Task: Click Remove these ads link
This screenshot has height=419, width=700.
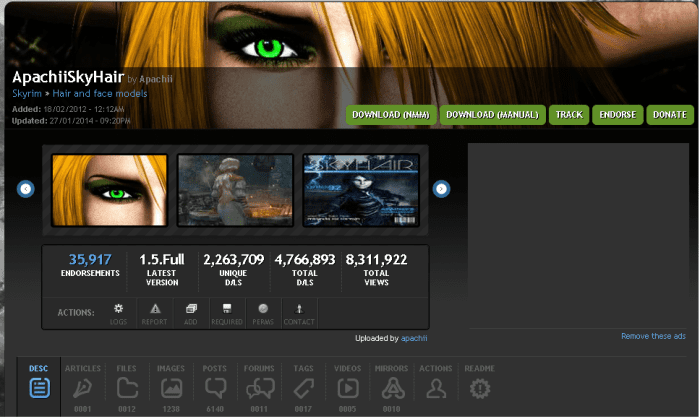Action: pyautogui.click(x=653, y=336)
